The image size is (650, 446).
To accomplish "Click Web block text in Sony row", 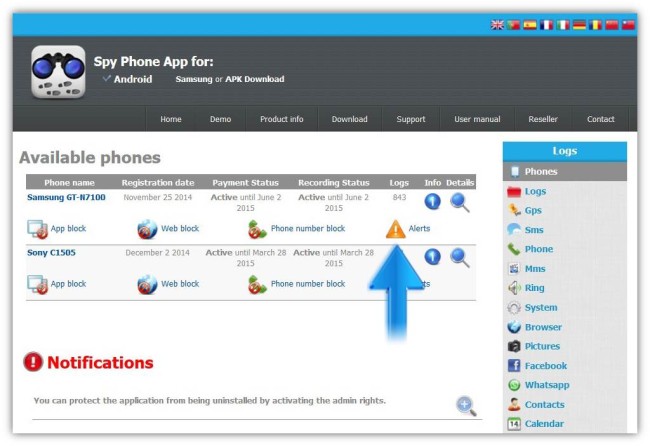I will tap(180, 284).
